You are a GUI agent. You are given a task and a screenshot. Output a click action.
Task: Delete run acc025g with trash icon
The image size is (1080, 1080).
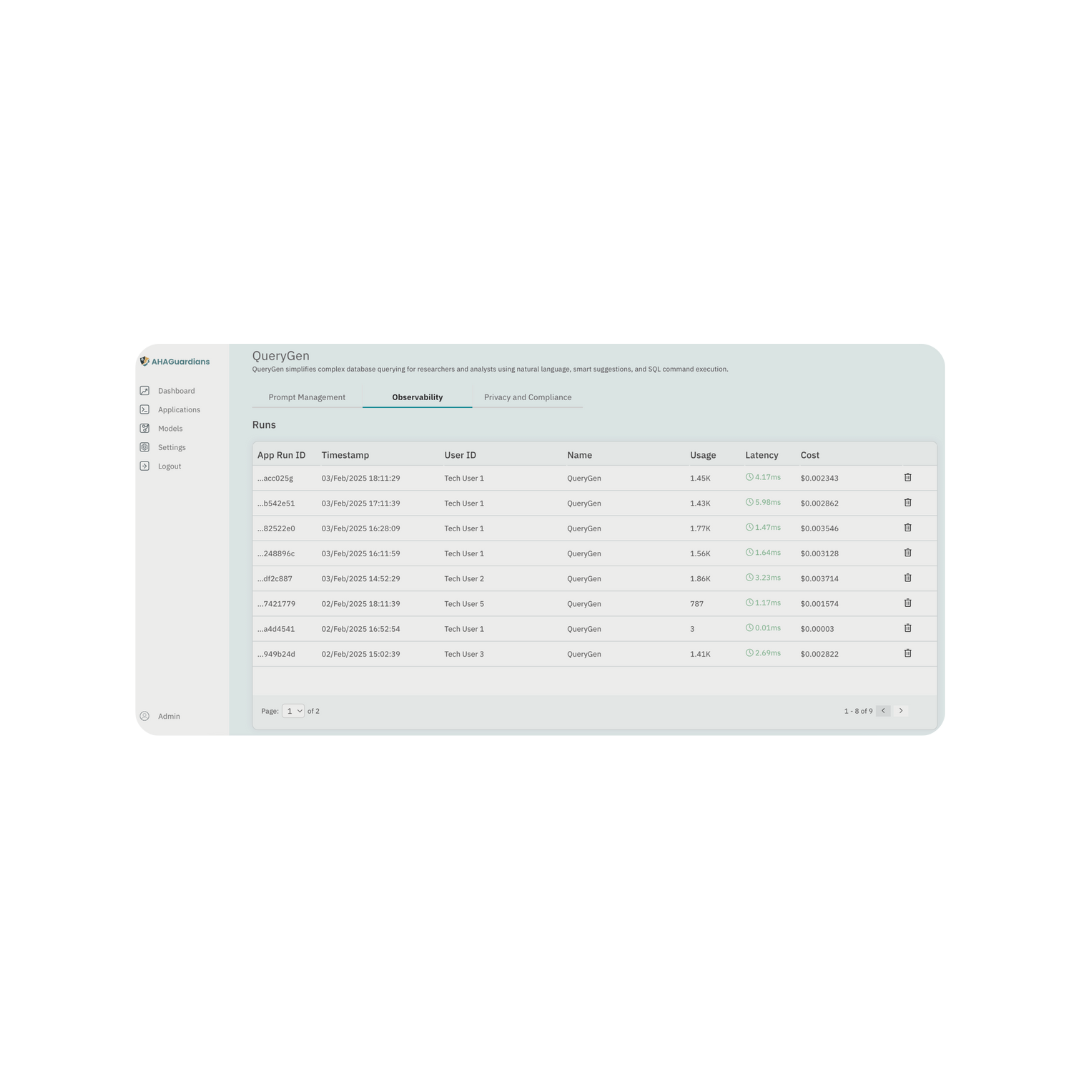[907, 478]
